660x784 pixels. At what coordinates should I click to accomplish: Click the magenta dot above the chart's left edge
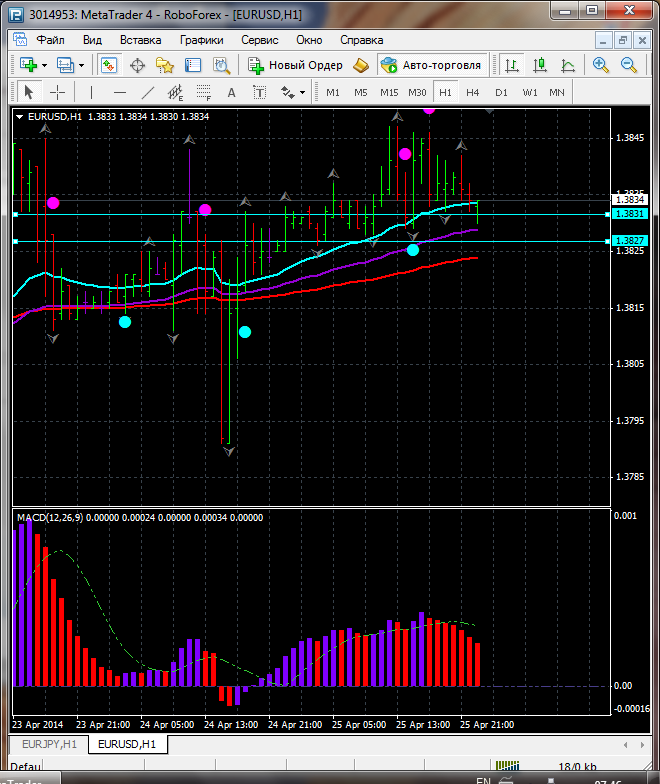(x=53, y=203)
